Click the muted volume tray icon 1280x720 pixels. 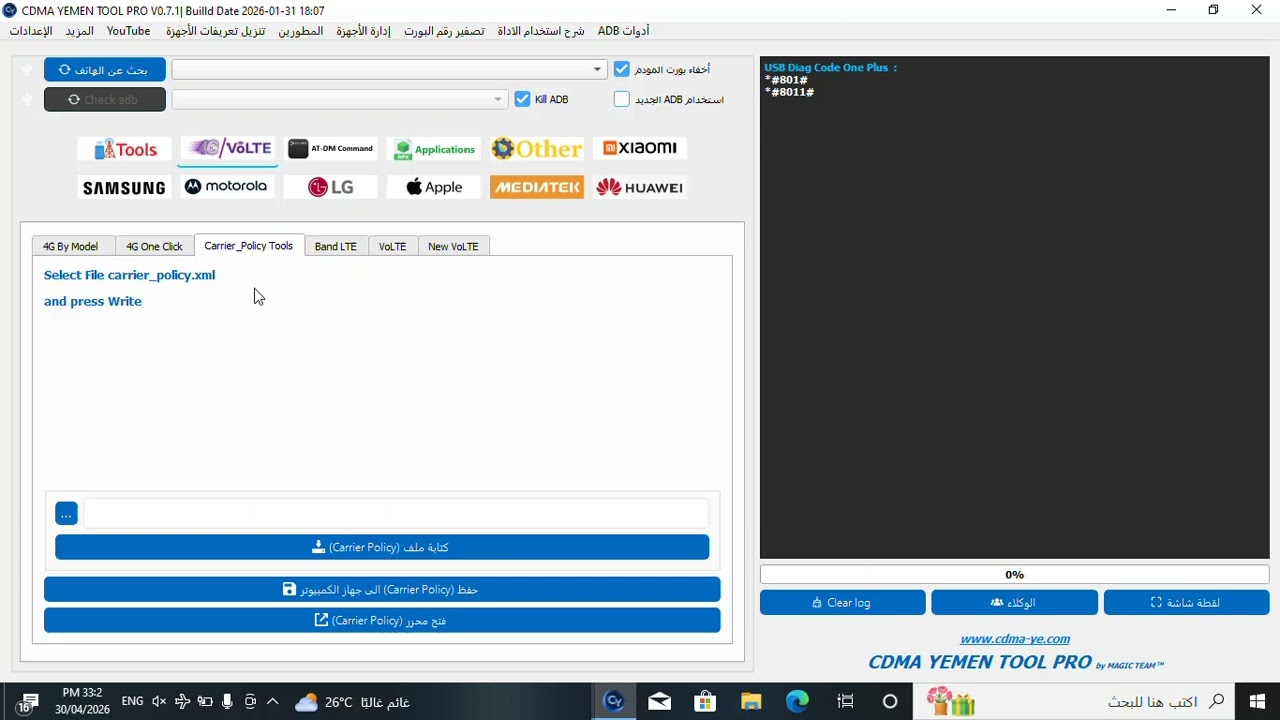pyautogui.click(x=159, y=702)
